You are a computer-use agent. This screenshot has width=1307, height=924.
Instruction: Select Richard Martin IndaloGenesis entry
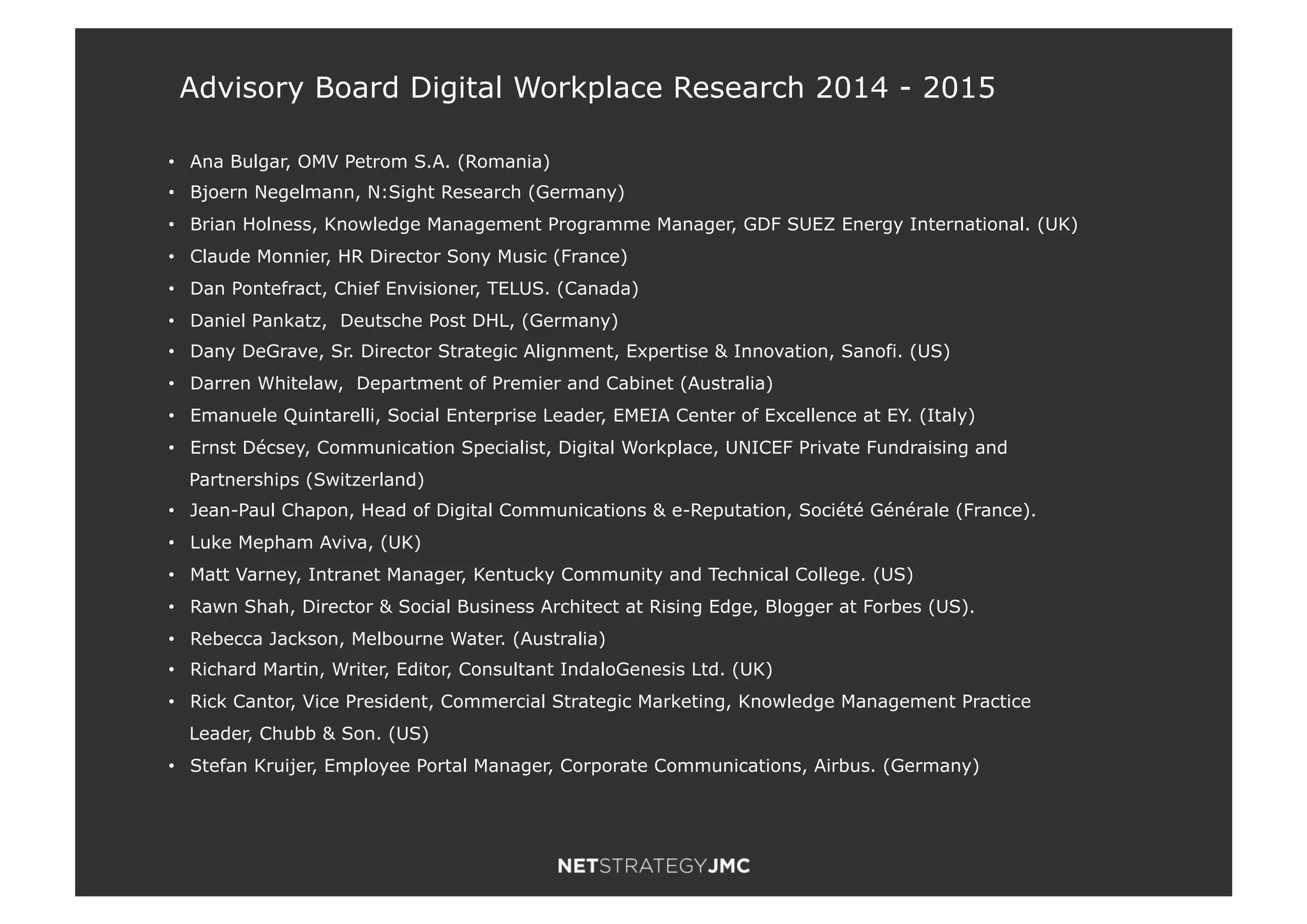pyautogui.click(x=481, y=669)
